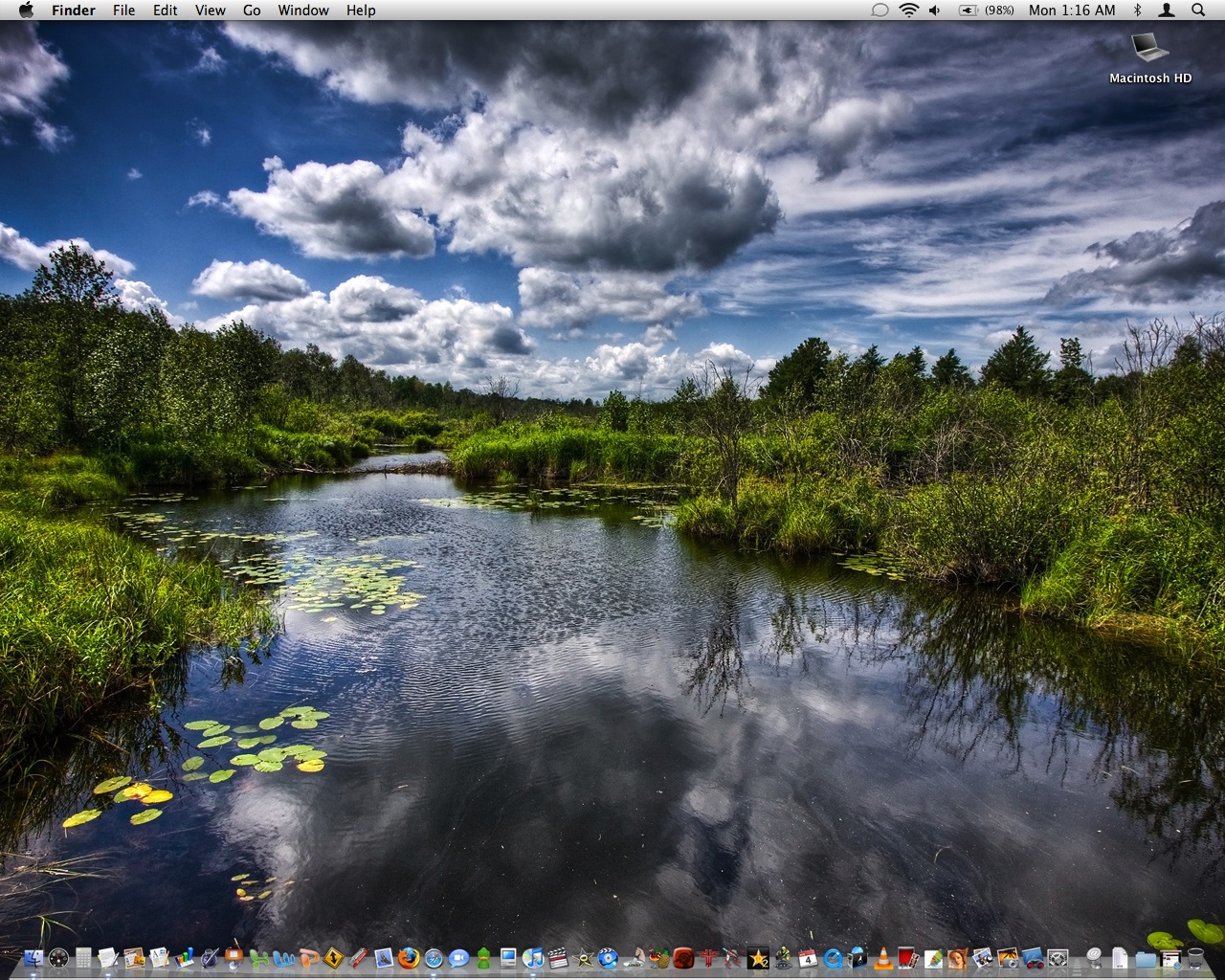
Task: Select the Macintosh HD desktop icon
Action: point(1149,58)
